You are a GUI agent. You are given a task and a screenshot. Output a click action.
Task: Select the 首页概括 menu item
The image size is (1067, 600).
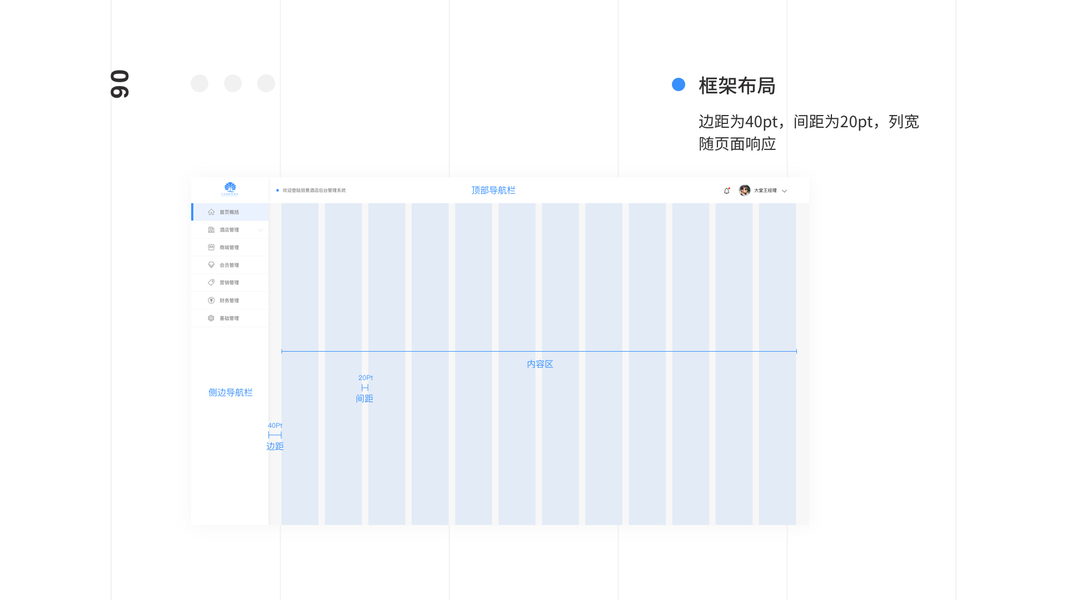click(230, 212)
